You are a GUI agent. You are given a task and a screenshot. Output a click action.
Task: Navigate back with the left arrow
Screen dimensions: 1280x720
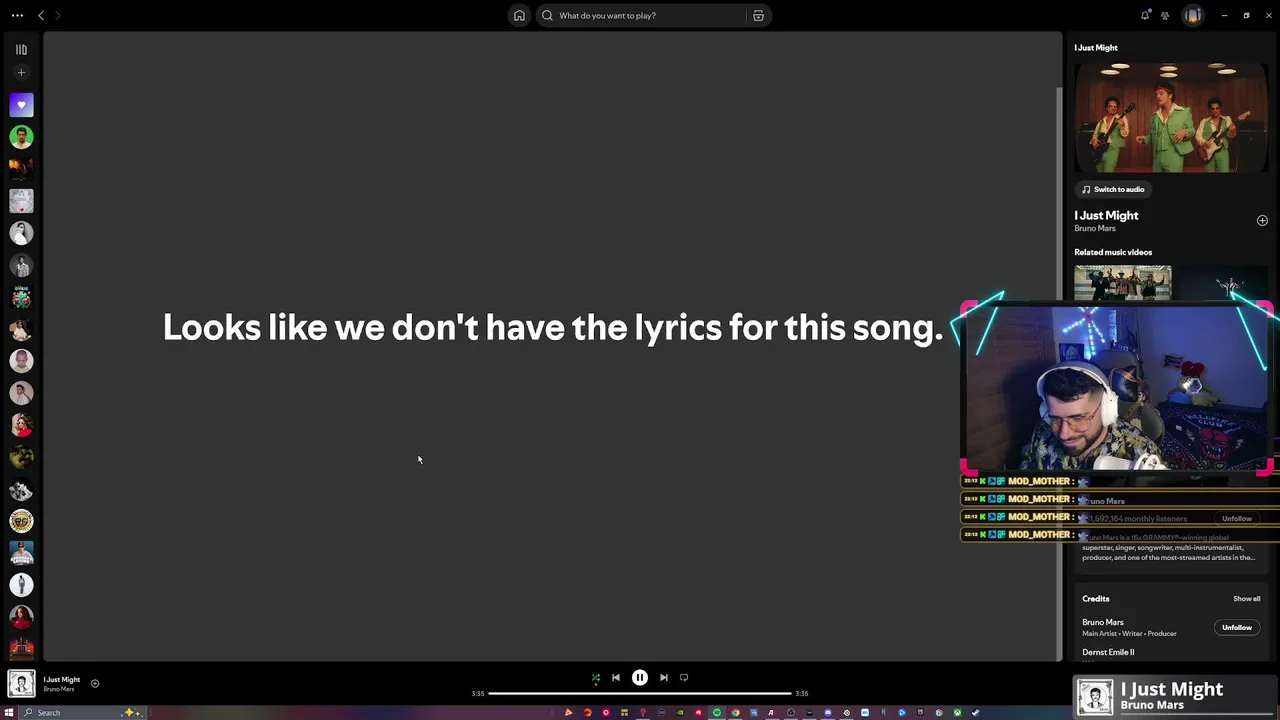(41, 15)
